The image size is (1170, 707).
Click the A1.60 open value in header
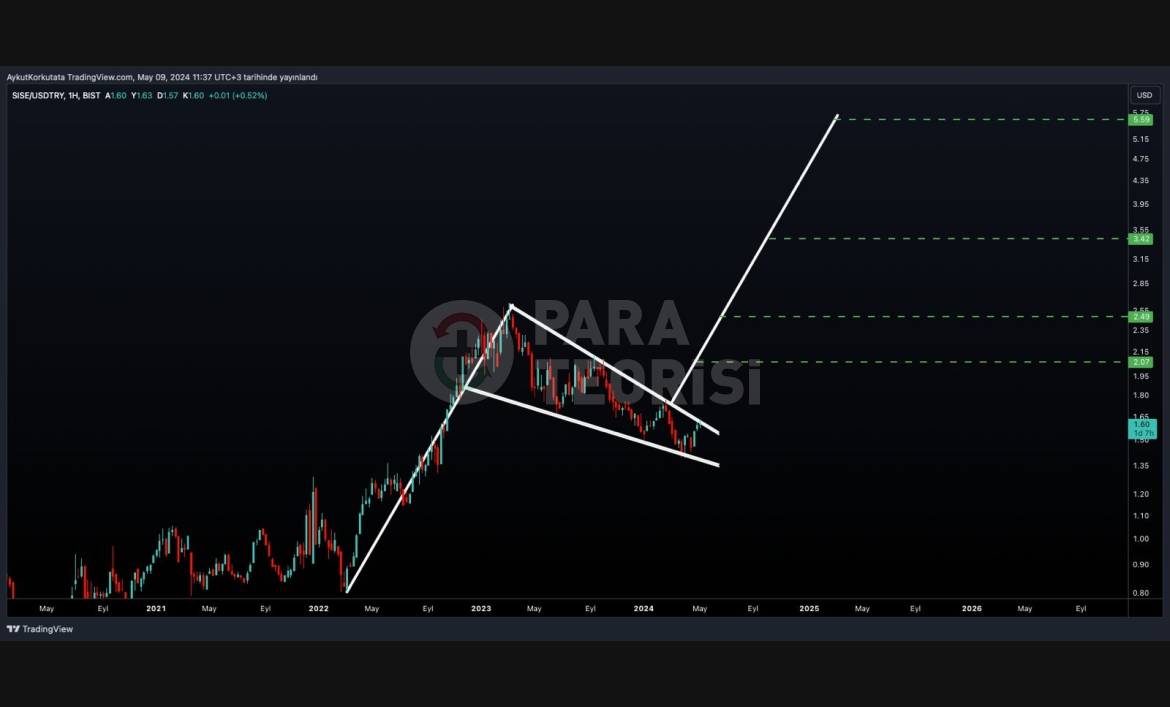(116, 95)
